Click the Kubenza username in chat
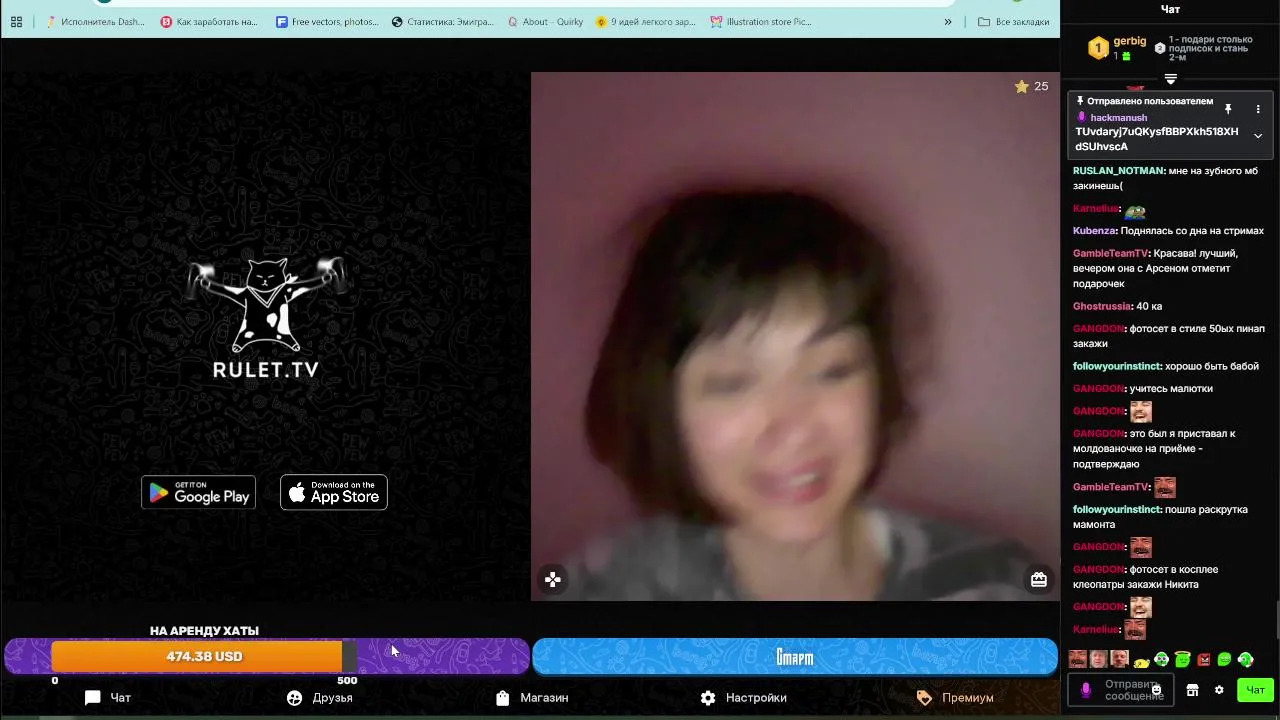The width and height of the screenshot is (1280, 720). 1094,231
